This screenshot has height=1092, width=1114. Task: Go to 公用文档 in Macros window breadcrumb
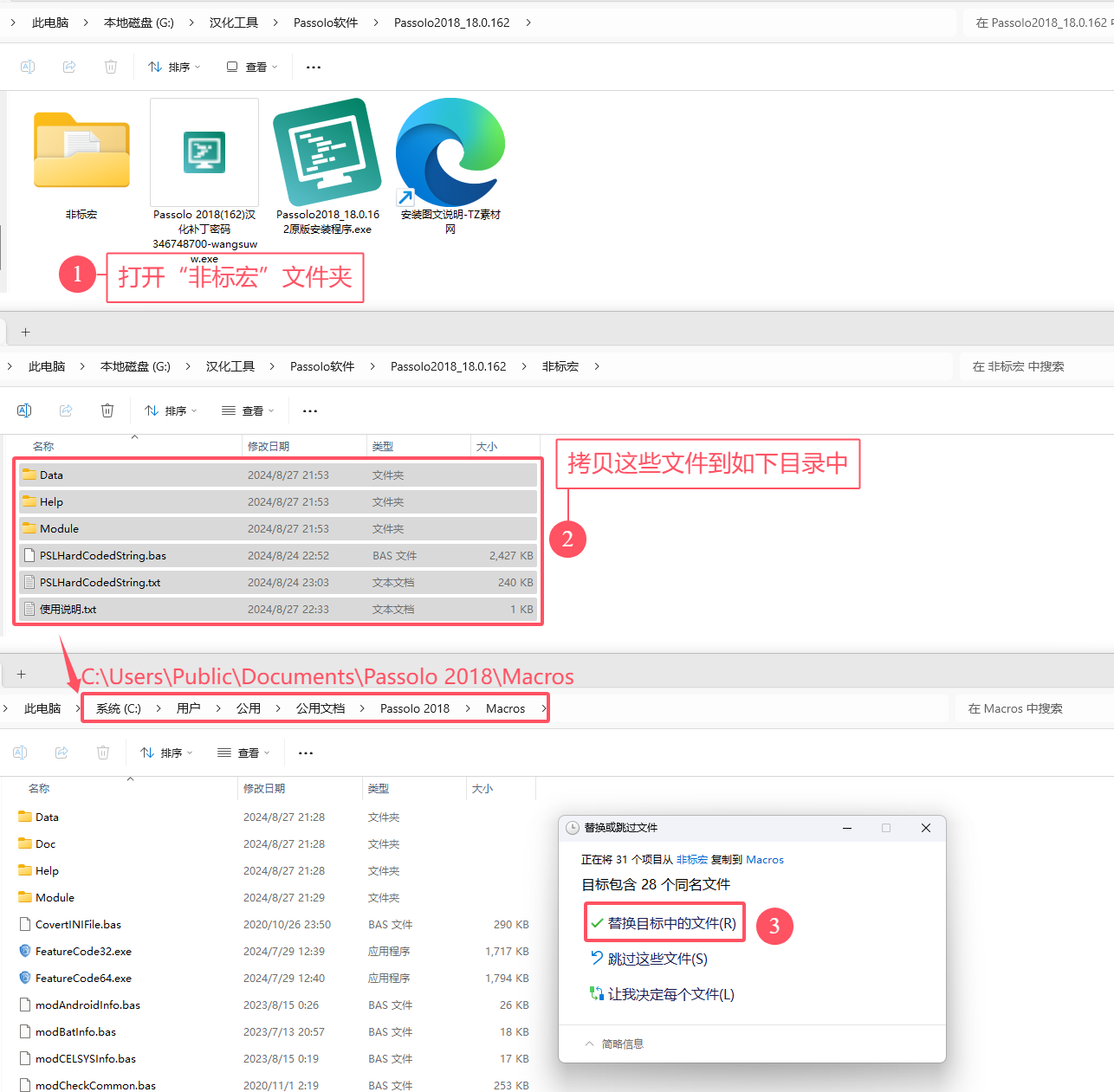[x=321, y=708]
